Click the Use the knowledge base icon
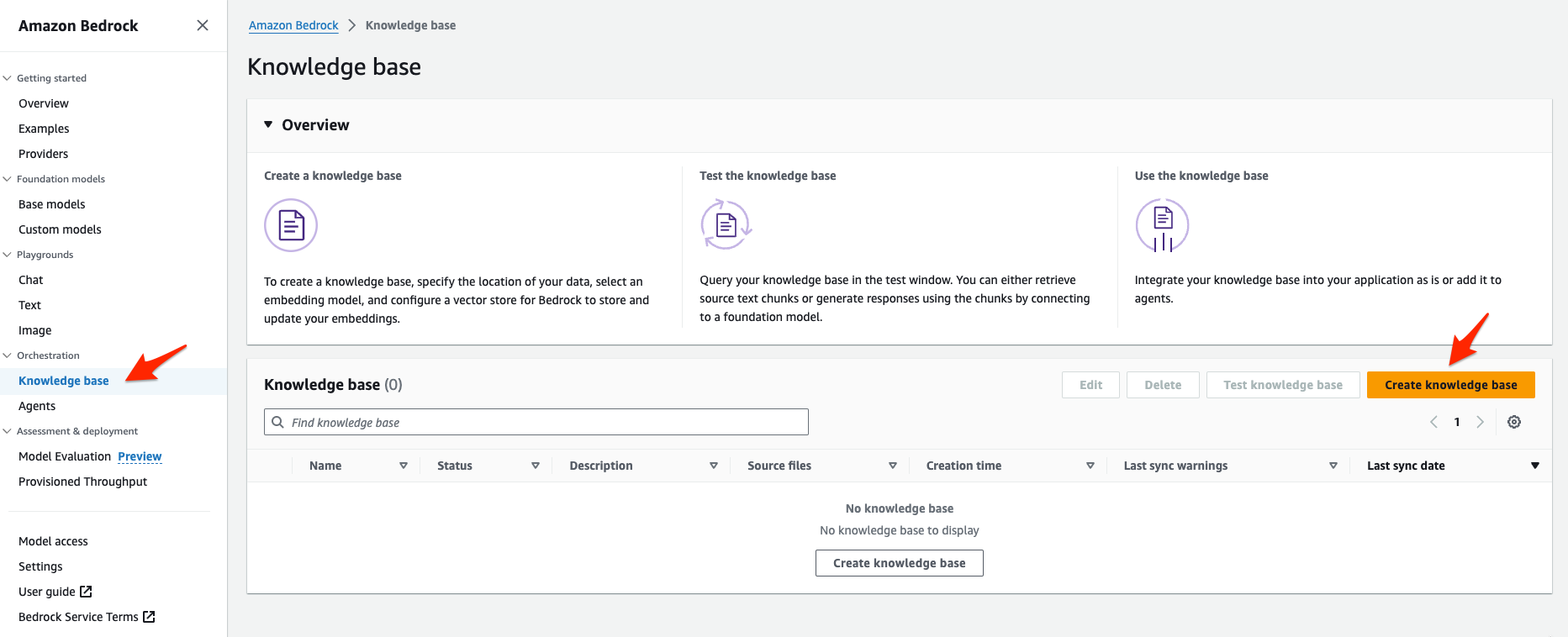 (1162, 225)
